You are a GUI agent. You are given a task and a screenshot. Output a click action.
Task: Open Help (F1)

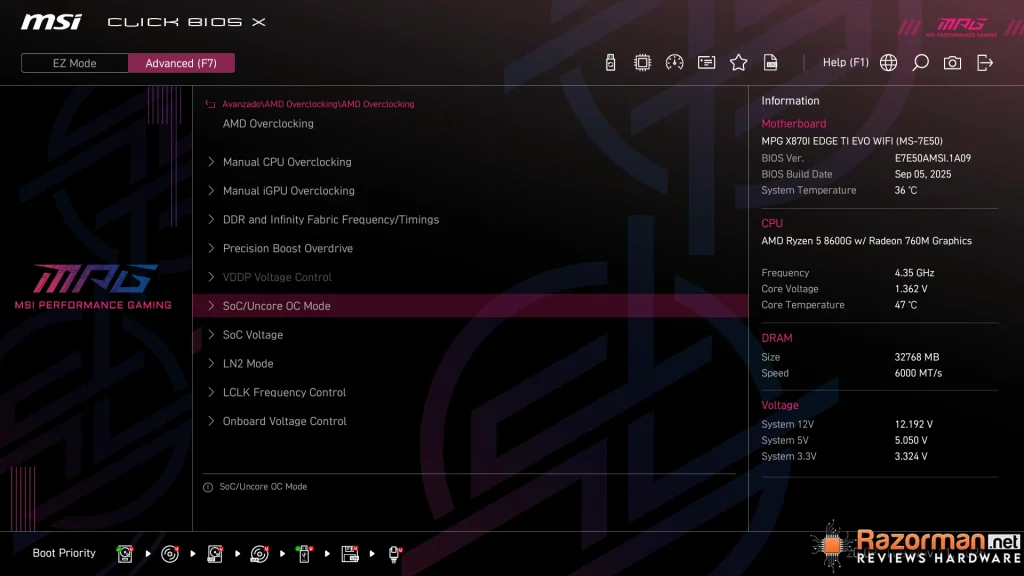[x=845, y=63]
